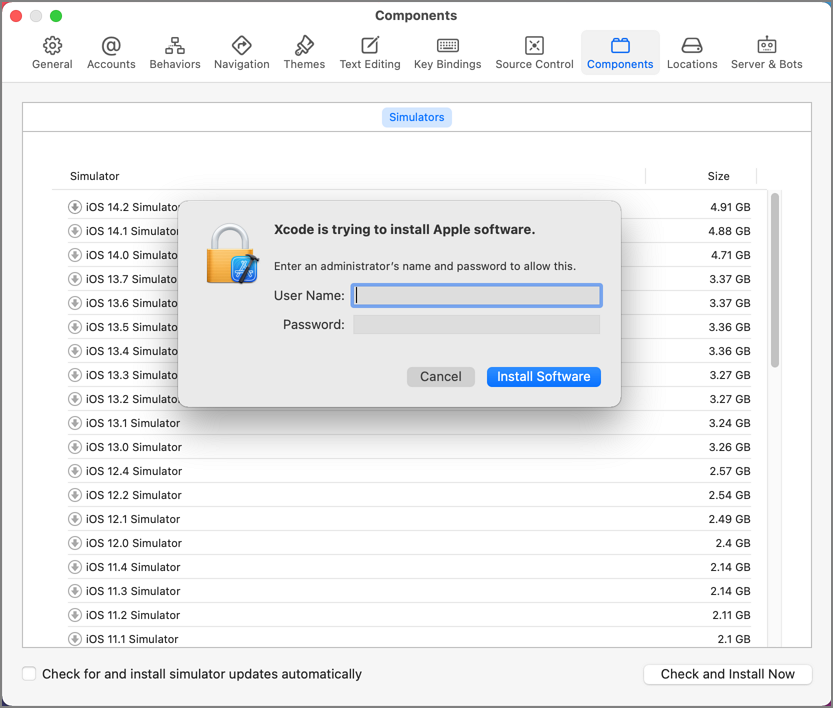The width and height of the screenshot is (833, 708).
Task: Download iOS 11.4 Simulator arrow icon
Action: (75, 567)
